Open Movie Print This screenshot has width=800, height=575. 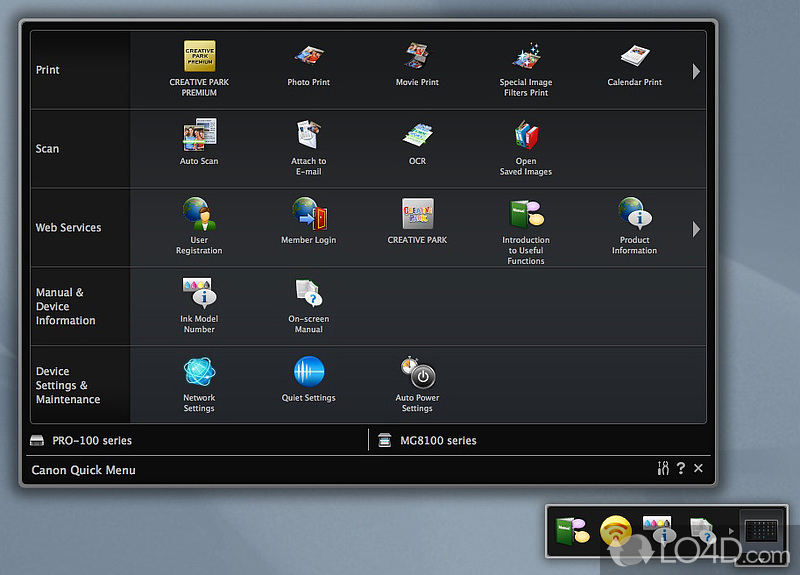click(x=417, y=57)
